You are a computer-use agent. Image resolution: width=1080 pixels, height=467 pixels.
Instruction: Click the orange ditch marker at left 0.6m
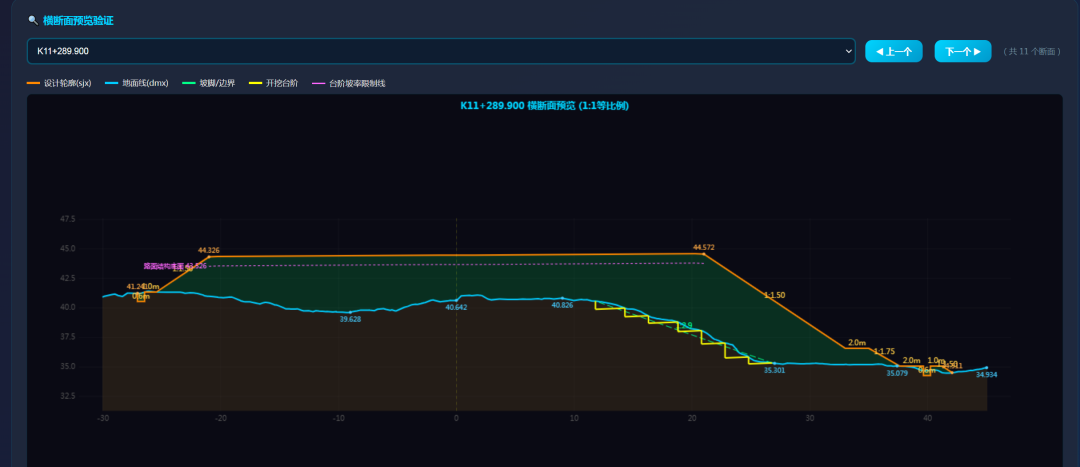click(x=141, y=298)
